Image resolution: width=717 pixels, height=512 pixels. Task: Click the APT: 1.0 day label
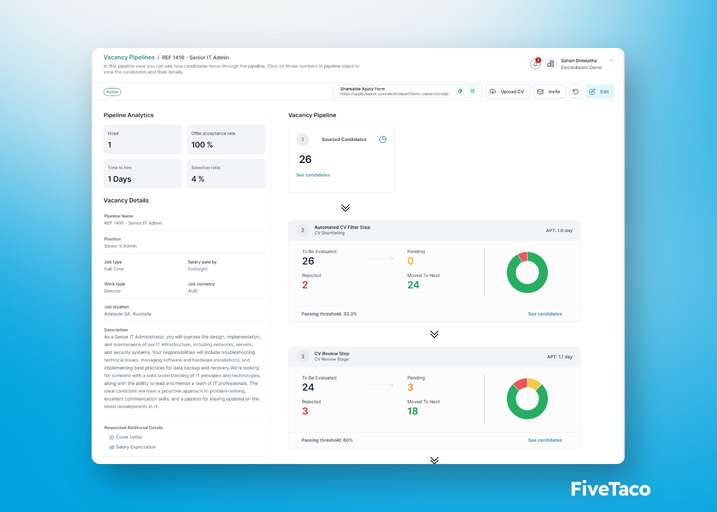pyautogui.click(x=559, y=230)
